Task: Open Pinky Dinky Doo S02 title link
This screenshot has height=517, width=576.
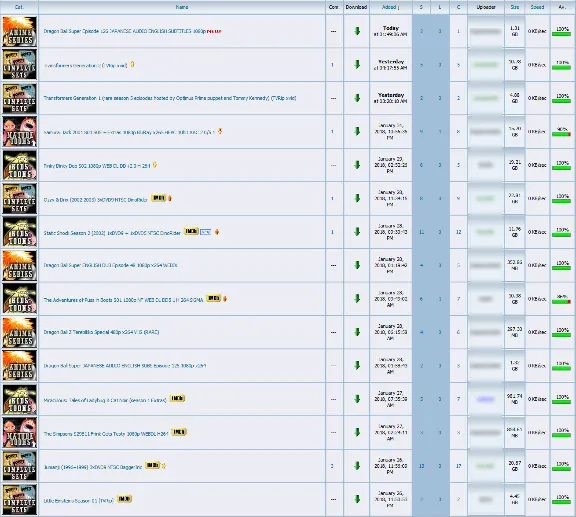Action: (x=97, y=166)
